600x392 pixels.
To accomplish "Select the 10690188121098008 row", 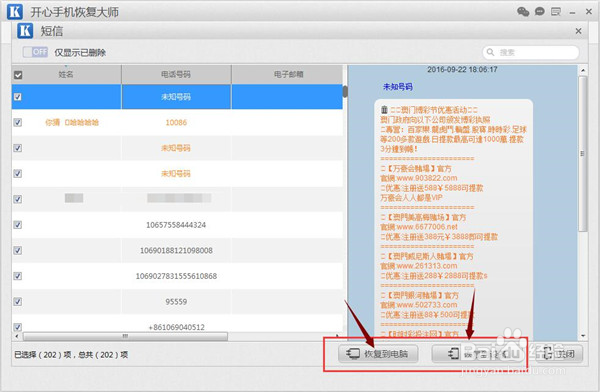I will 177,250.
